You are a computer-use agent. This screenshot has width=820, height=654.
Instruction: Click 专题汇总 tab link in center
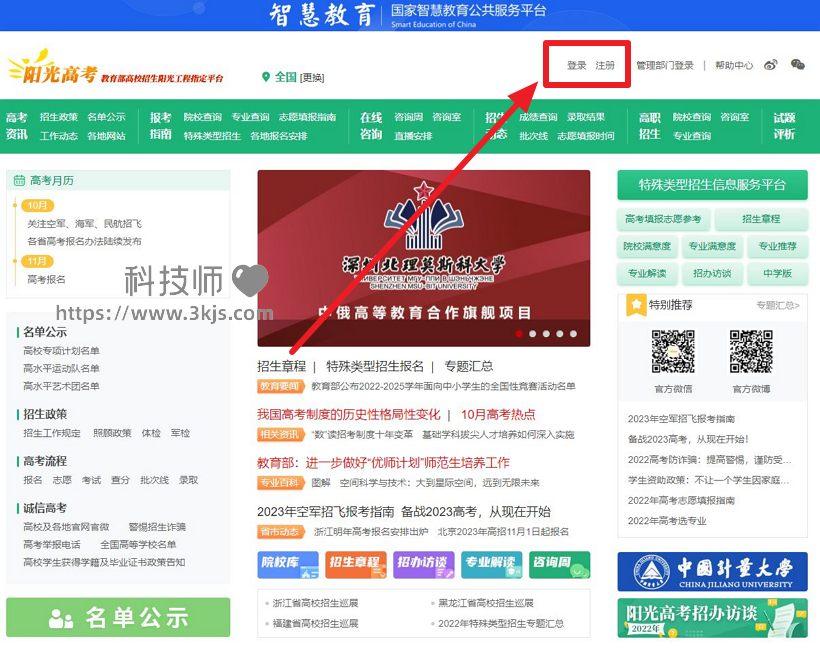click(469, 366)
